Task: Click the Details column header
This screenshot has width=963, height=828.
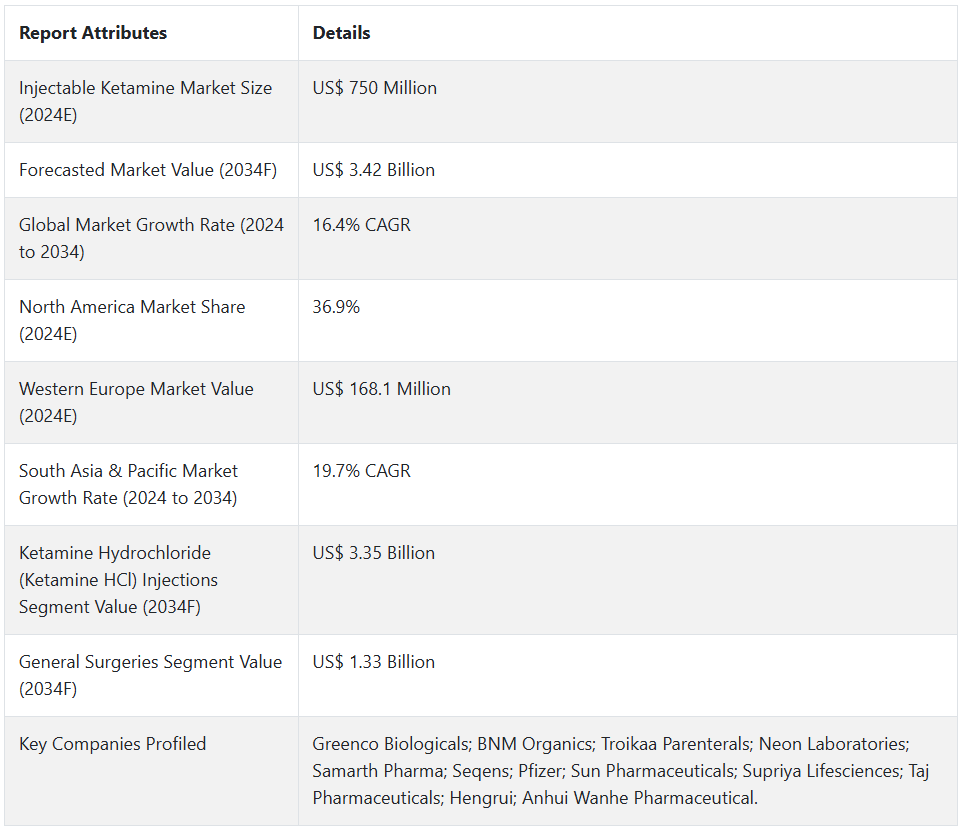Action: click(341, 33)
